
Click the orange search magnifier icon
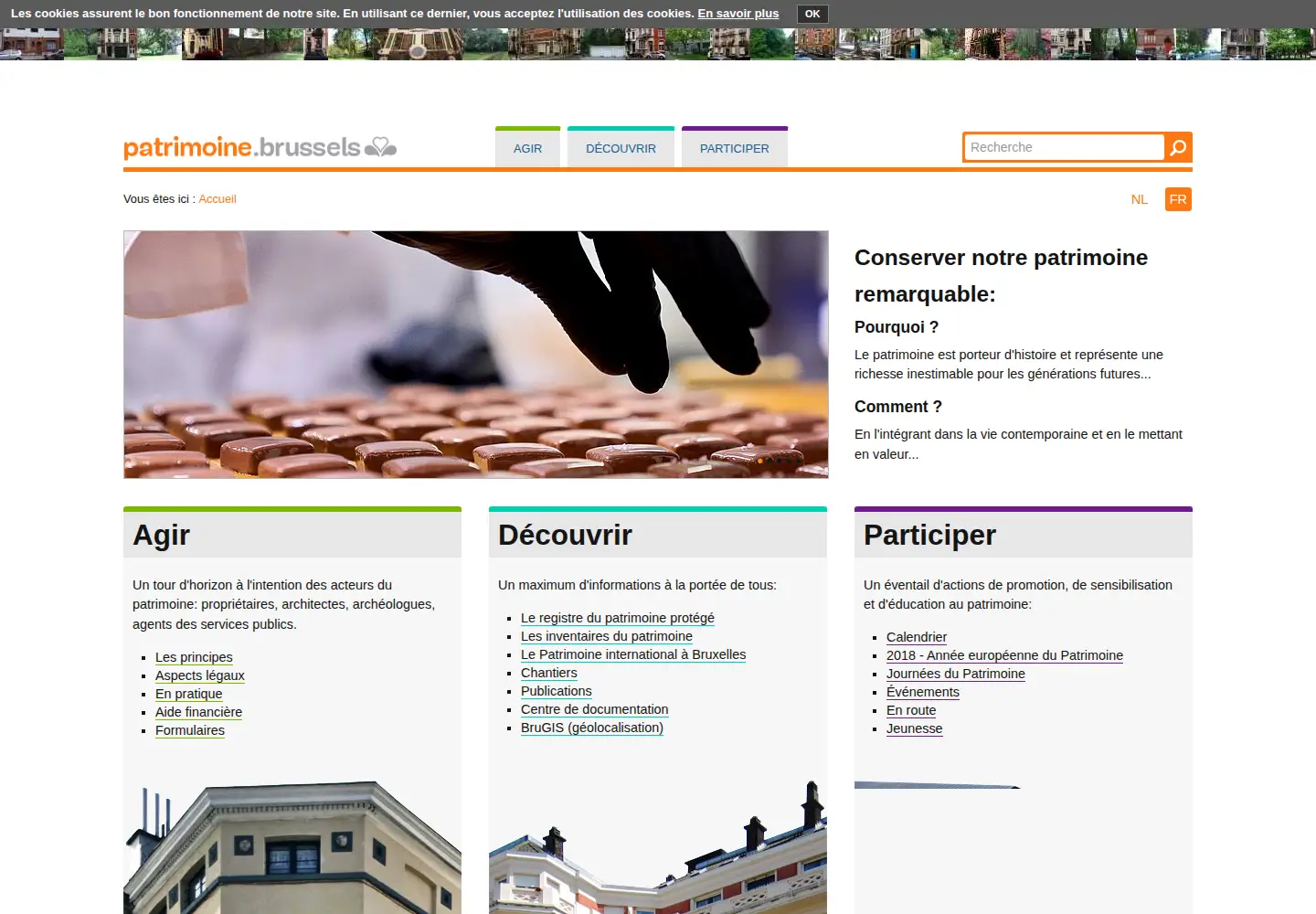[x=1179, y=147]
